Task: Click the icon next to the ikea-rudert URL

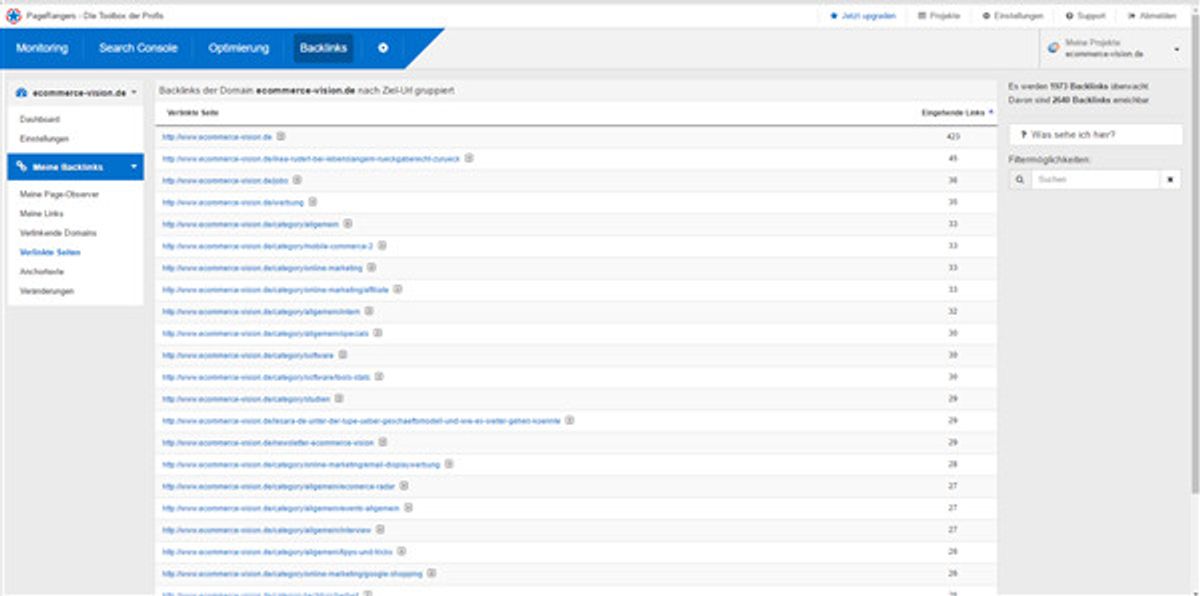Action: (x=469, y=158)
